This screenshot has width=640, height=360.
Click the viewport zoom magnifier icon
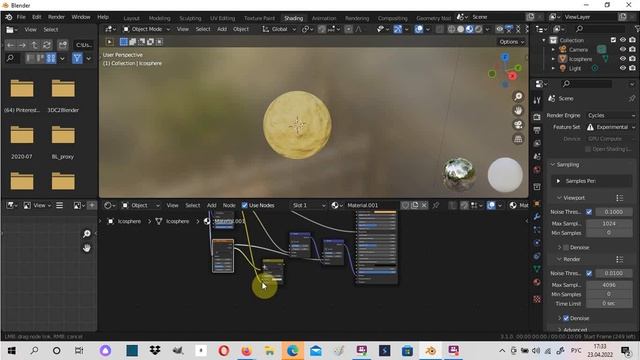pyautogui.click(x=518, y=96)
